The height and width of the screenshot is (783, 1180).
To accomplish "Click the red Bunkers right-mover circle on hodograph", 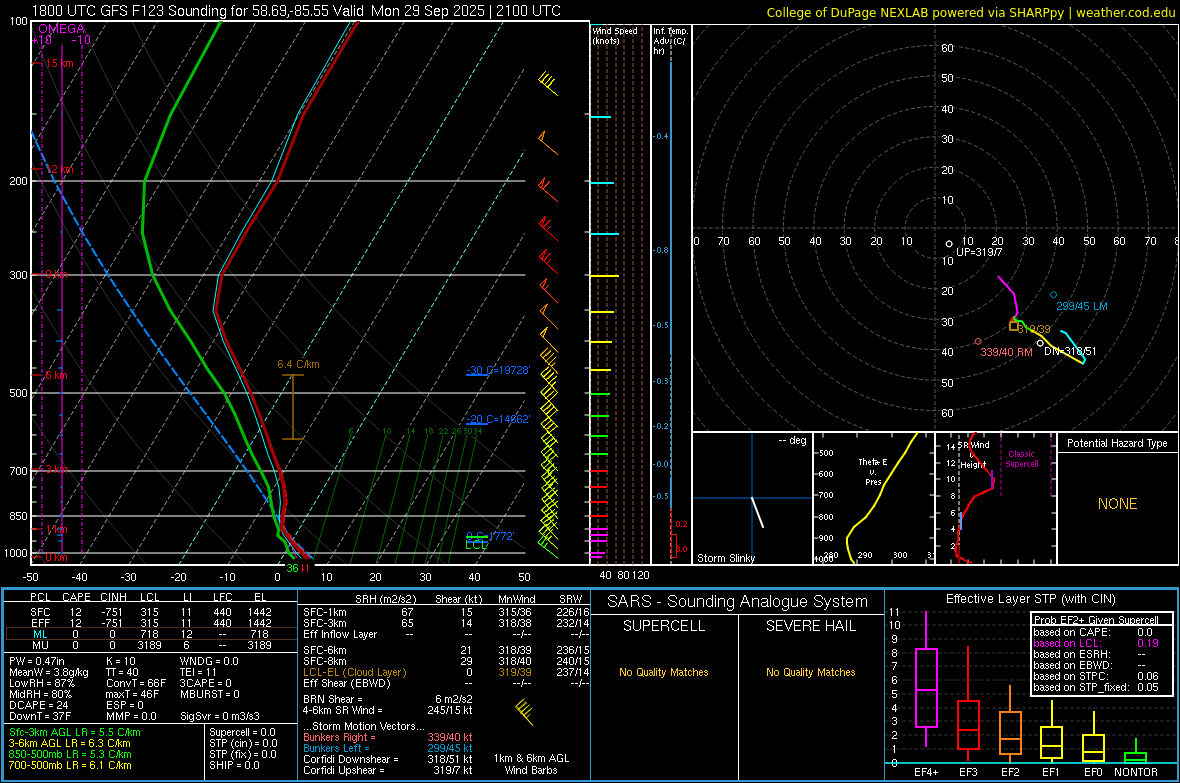I will 978,342.
